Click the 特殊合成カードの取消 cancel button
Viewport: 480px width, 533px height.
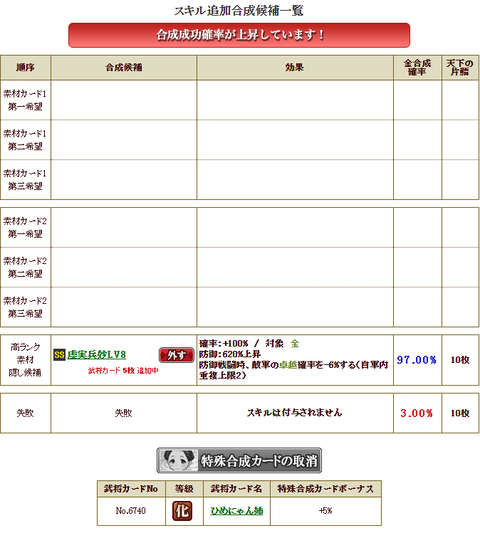239,460
